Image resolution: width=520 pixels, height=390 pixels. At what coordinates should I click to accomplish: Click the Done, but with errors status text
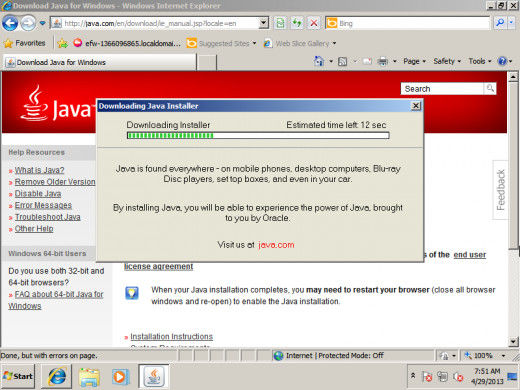point(49,356)
